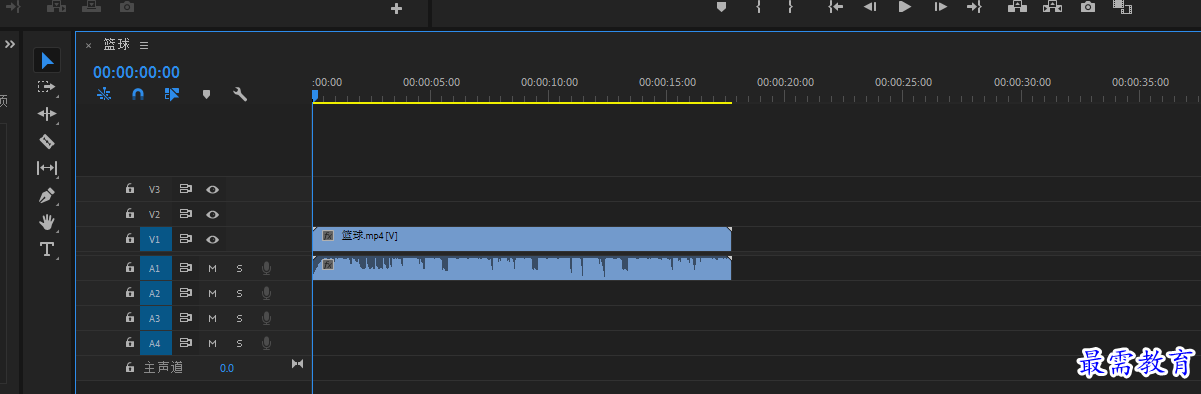Toggle sync lock on V3 track
The image size is (1201, 394).
coord(185,189)
